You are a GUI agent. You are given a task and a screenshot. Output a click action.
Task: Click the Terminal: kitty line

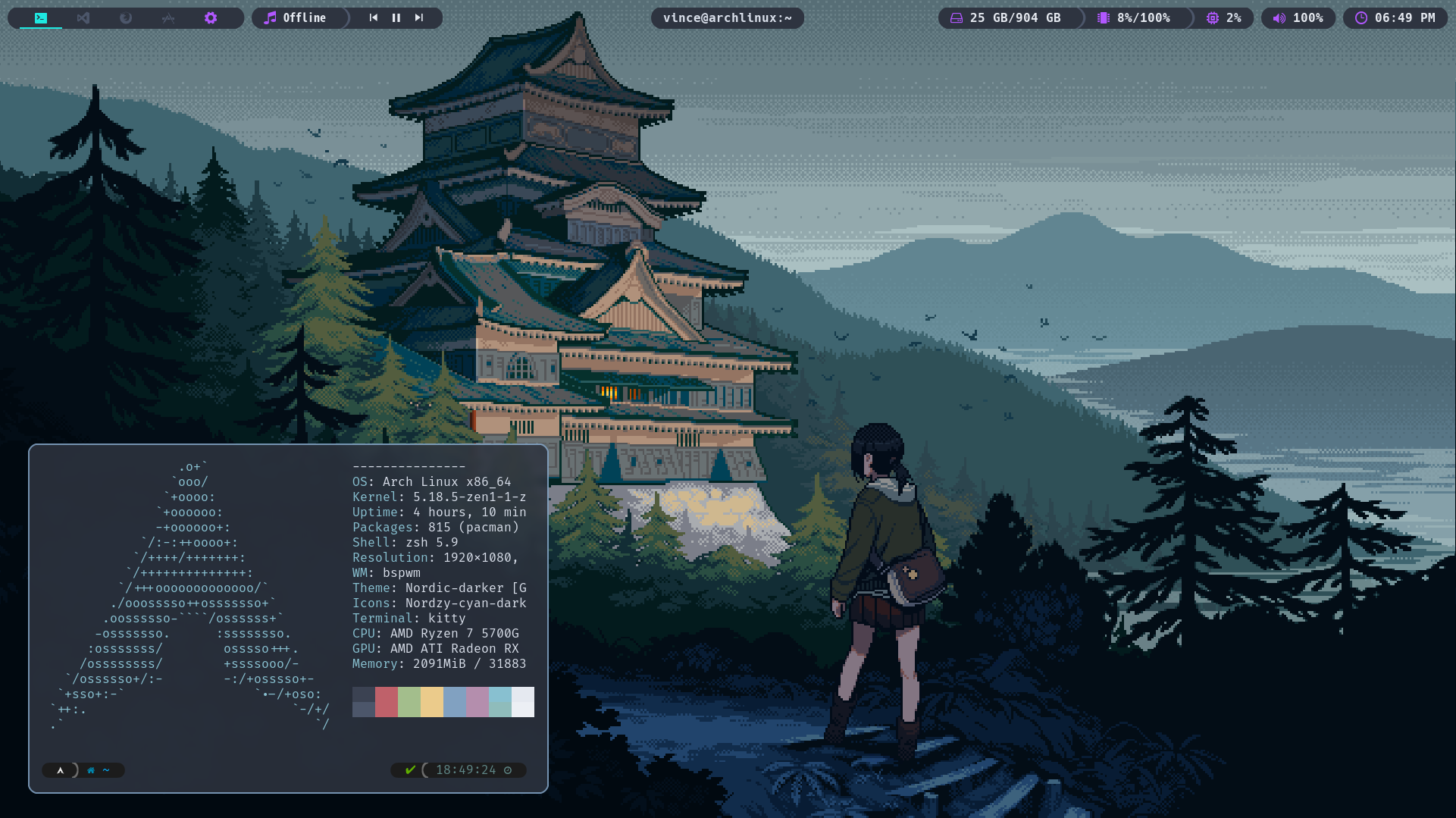click(409, 619)
